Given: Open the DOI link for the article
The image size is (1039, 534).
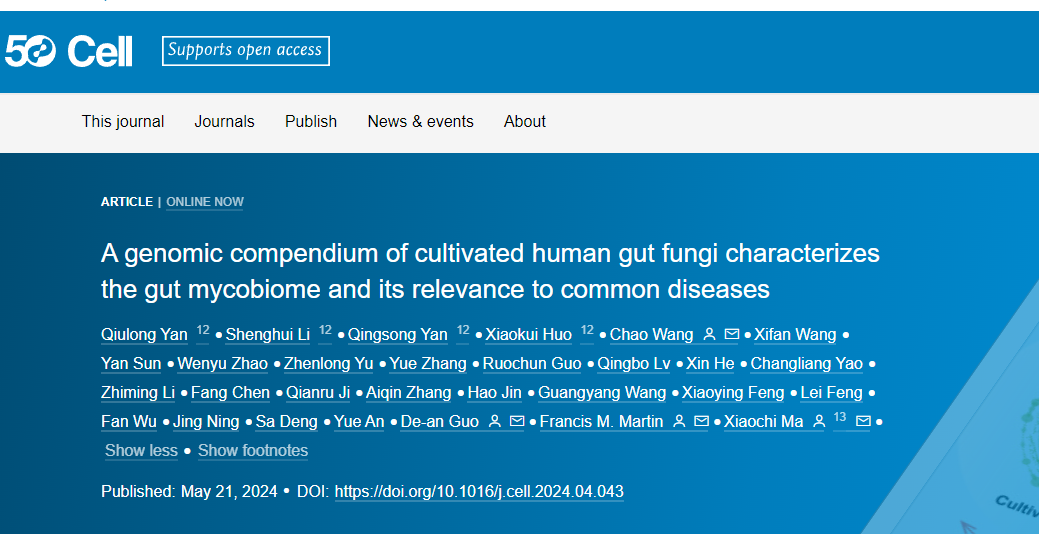Looking at the screenshot, I should pyautogui.click(x=479, y=492).
